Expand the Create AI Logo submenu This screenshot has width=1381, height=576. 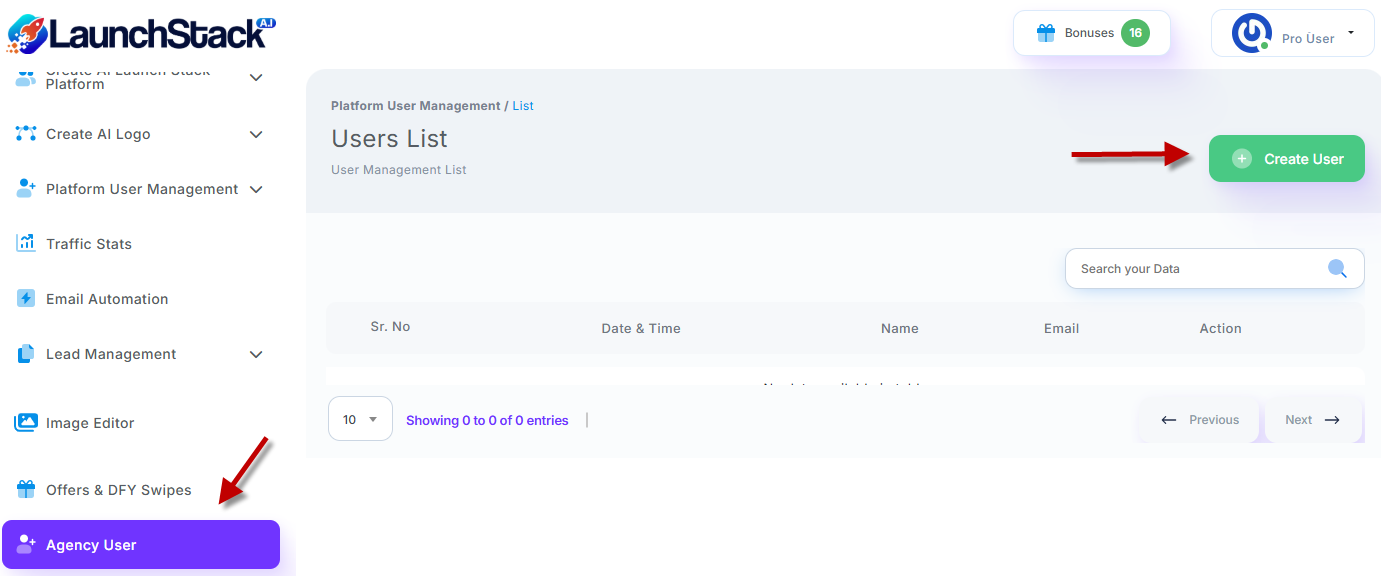(x=256, y=134)
